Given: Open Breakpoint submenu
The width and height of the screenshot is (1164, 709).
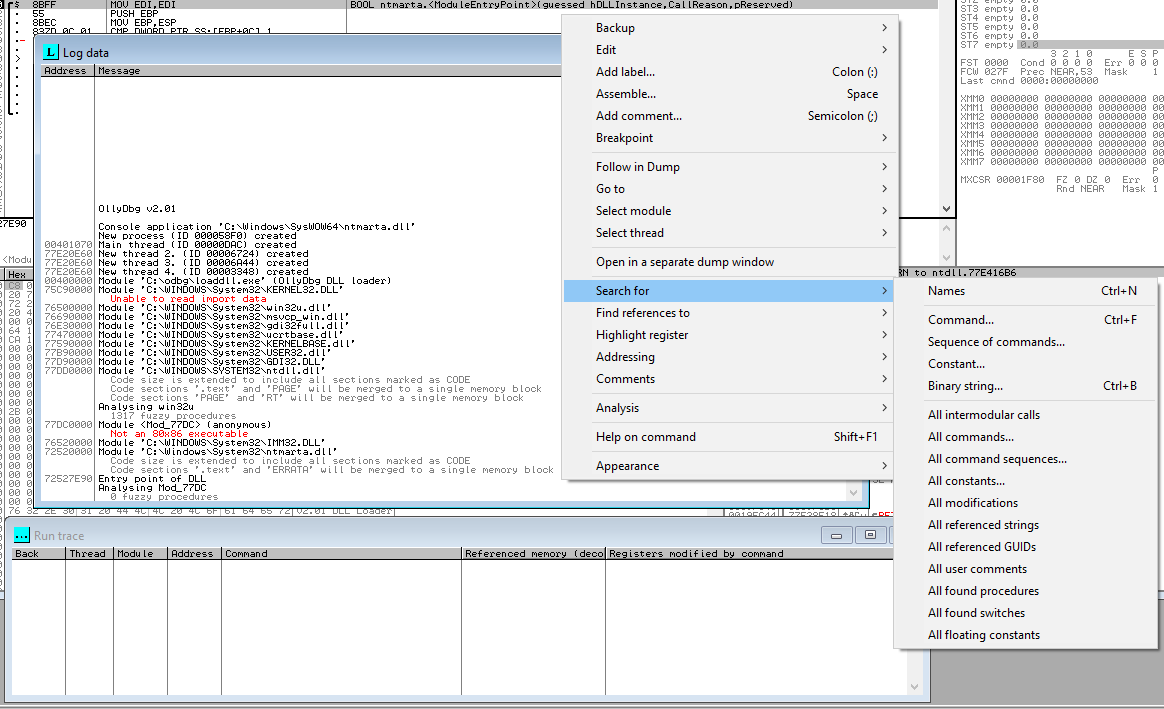Looking at the screenshot, I should [x=730, y=138].
